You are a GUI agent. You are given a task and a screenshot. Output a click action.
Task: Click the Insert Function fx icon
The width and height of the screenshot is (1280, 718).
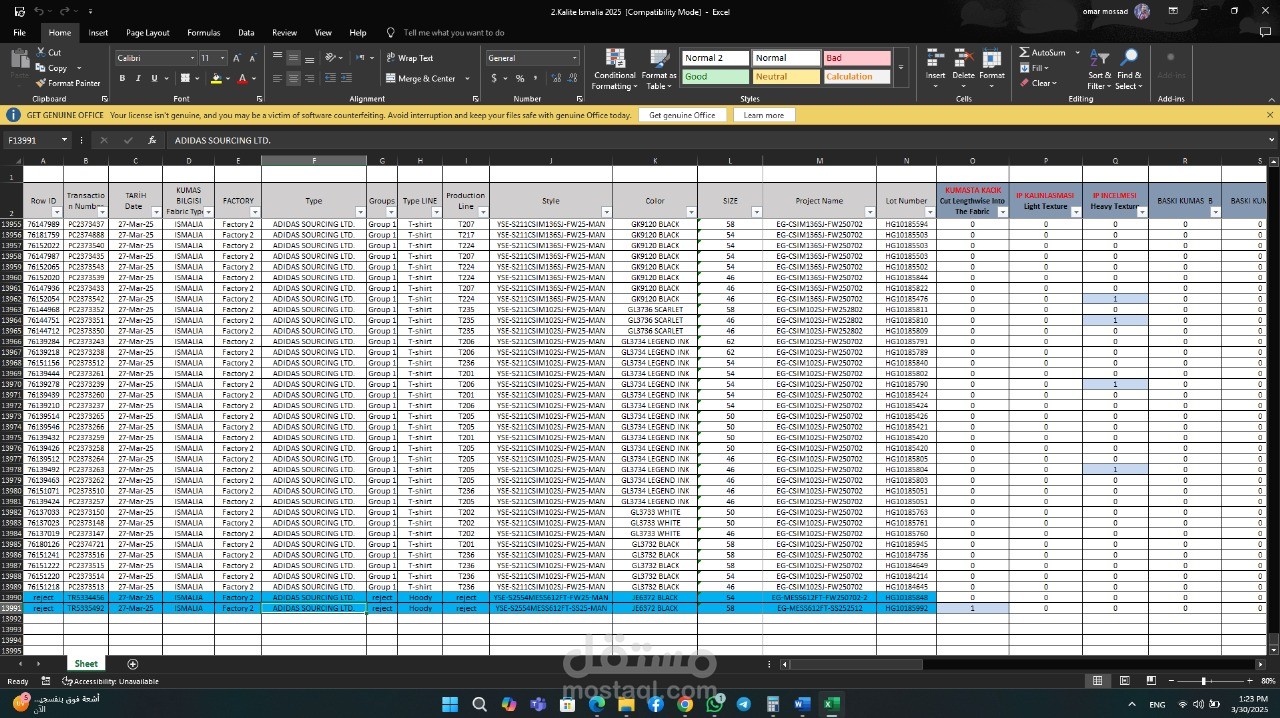[x=151, y=141]
